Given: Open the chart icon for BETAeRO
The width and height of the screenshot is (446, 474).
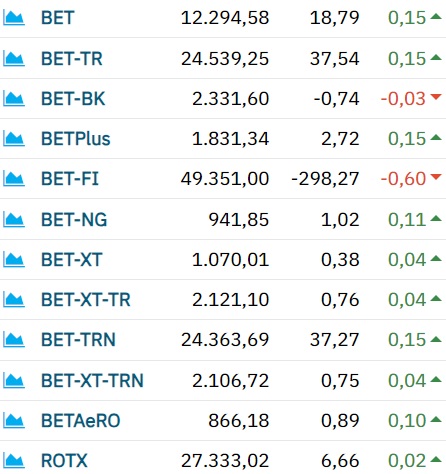Looking at the screenshot, I should [14, 421].
